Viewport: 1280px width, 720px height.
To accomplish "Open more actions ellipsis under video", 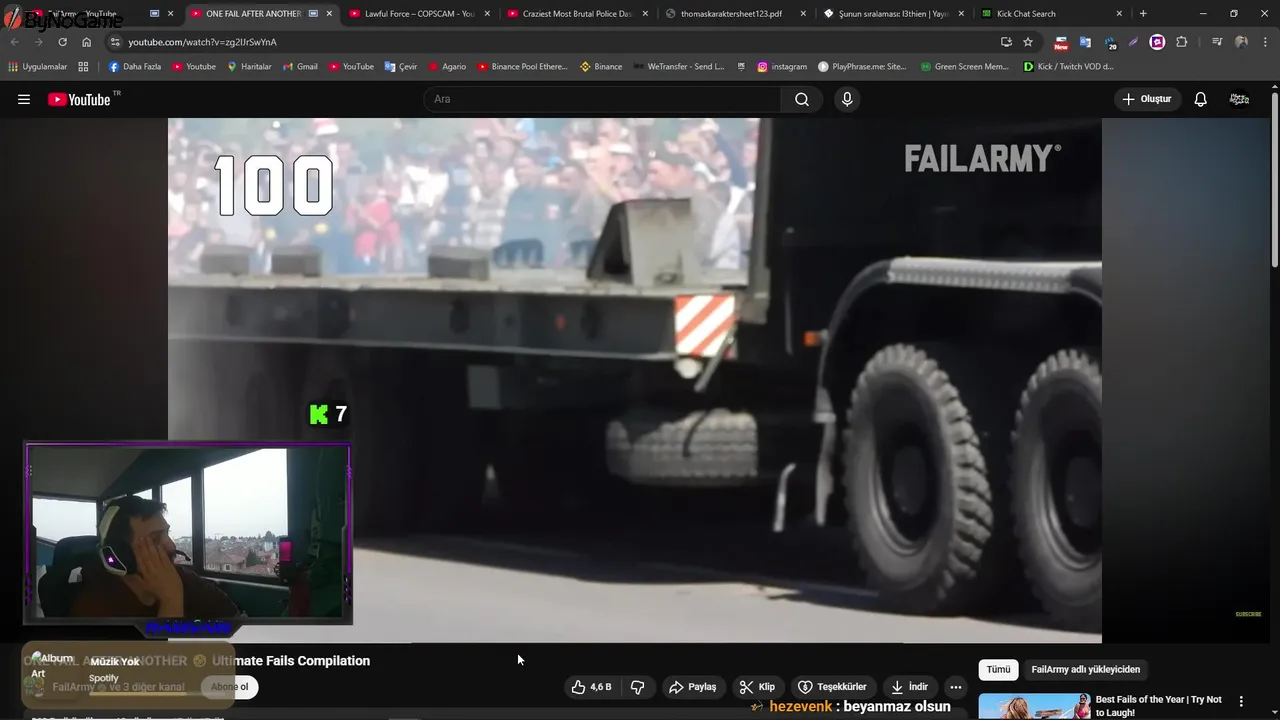I will pos(956,687).
